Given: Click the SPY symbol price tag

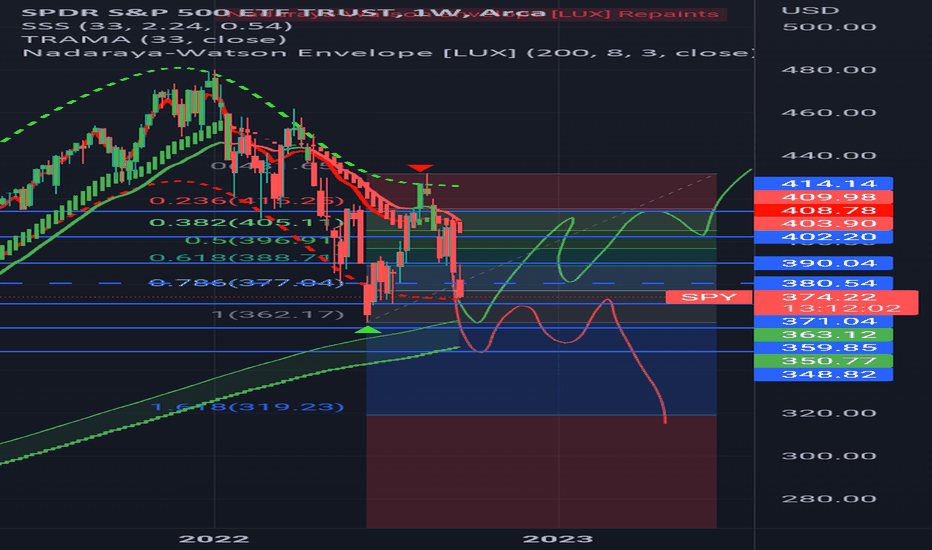Looking at the screenshot, I should coord(709,297).
